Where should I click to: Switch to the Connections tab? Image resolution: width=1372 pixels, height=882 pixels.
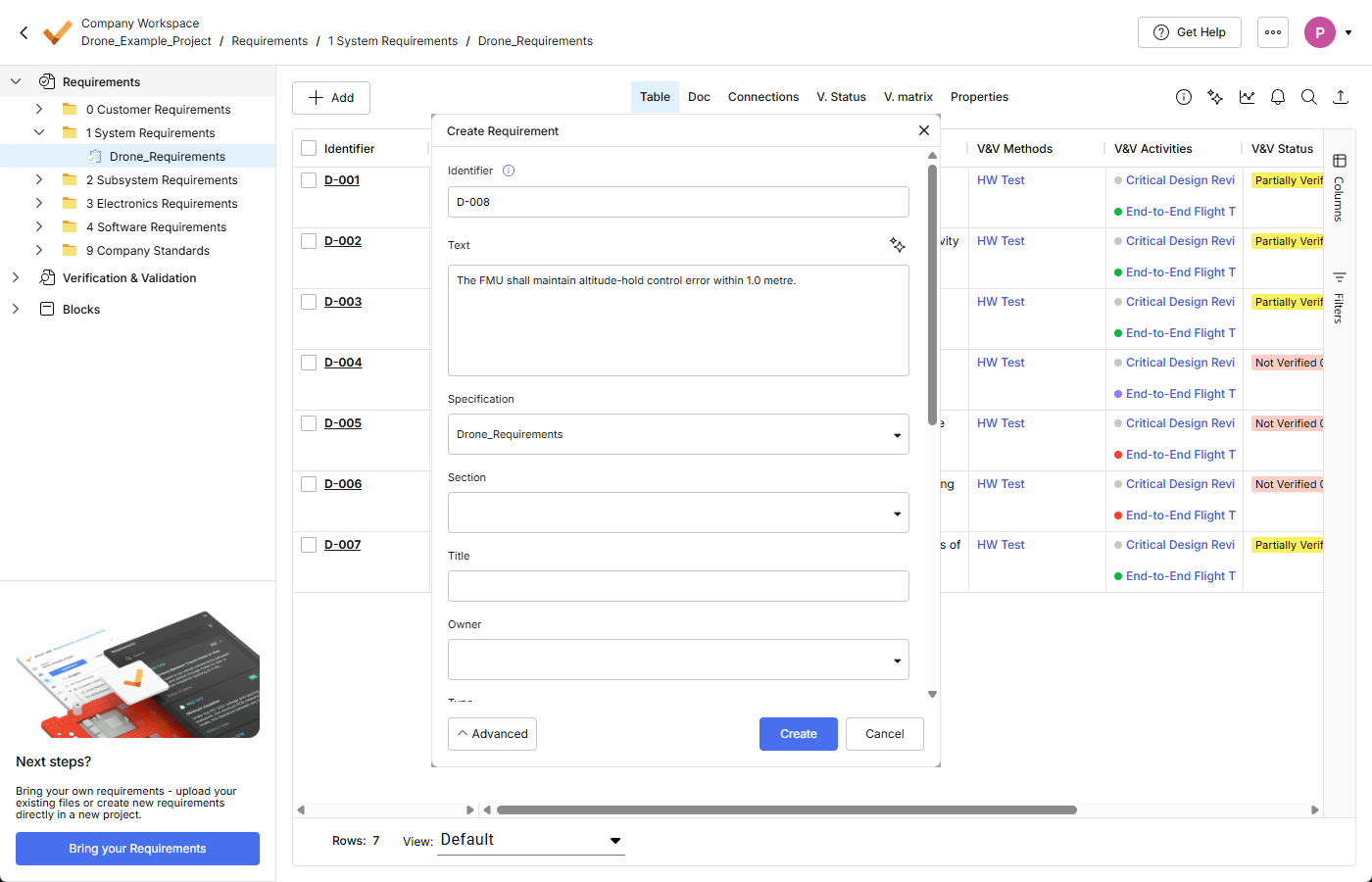(763, 97)
